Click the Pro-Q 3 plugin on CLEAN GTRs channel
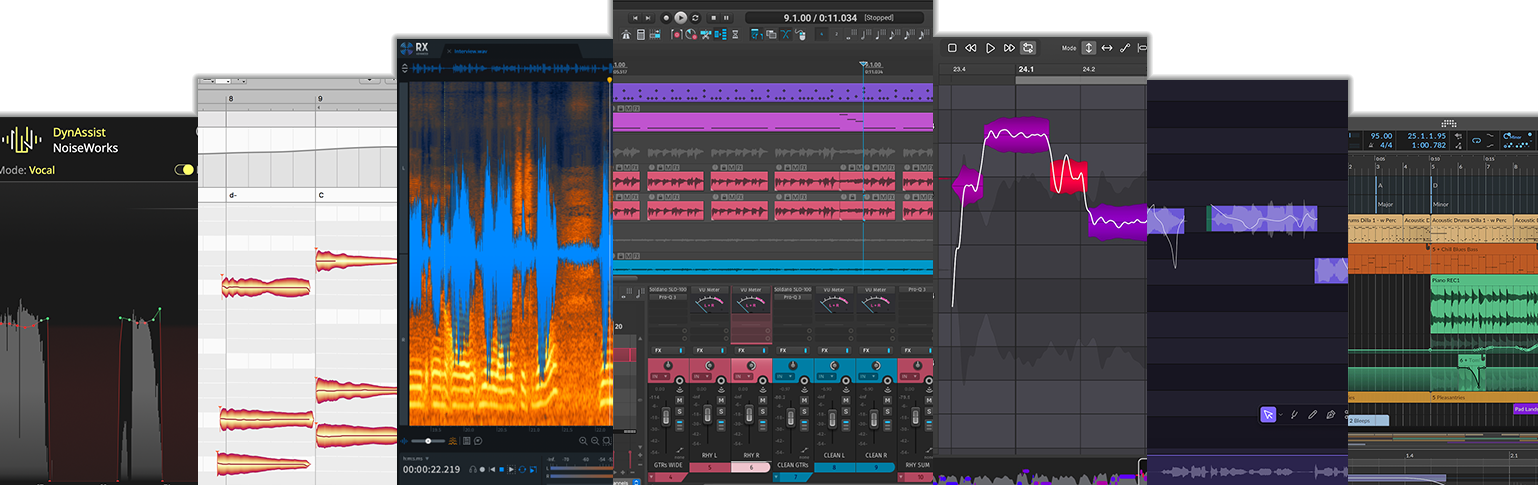1538x485 pixels. pyautogui.click(x=790, y=297)
